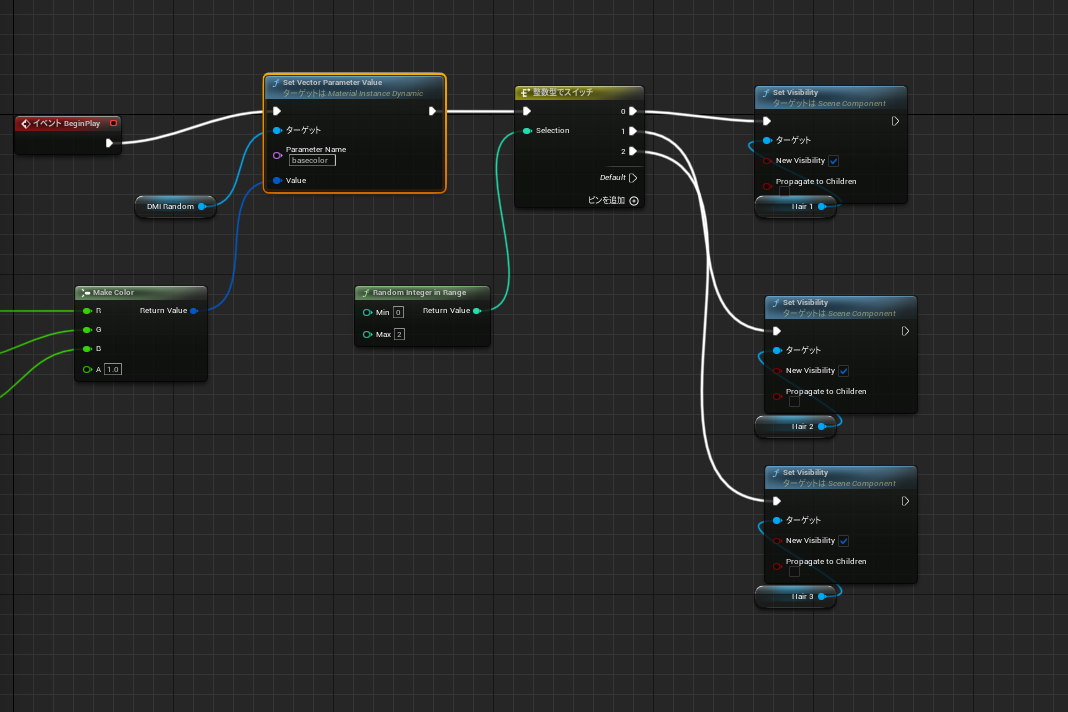
Task: Click the A alpha value field on Make Color
Action: pos(113,370)
